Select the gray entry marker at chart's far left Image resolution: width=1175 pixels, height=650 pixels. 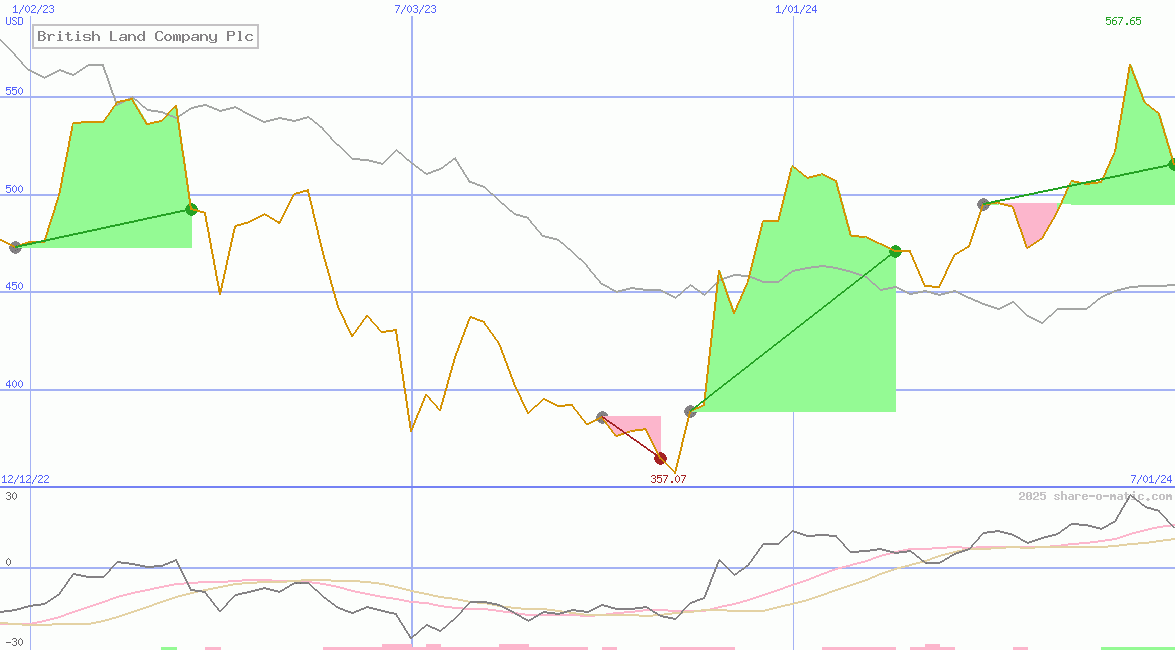click(15, 247)
